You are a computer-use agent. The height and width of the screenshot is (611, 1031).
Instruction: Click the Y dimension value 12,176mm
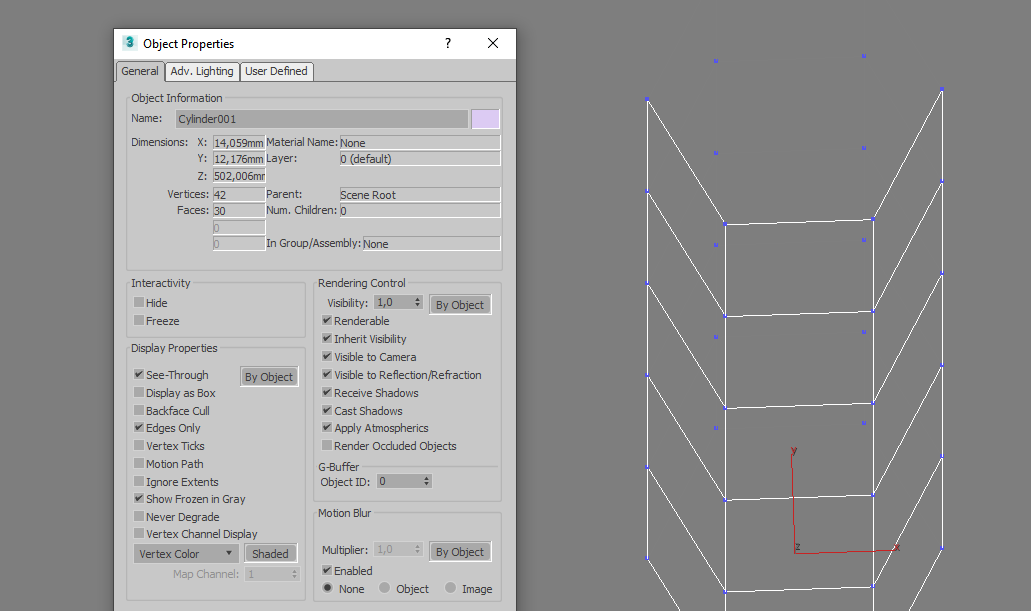[239, 159]
